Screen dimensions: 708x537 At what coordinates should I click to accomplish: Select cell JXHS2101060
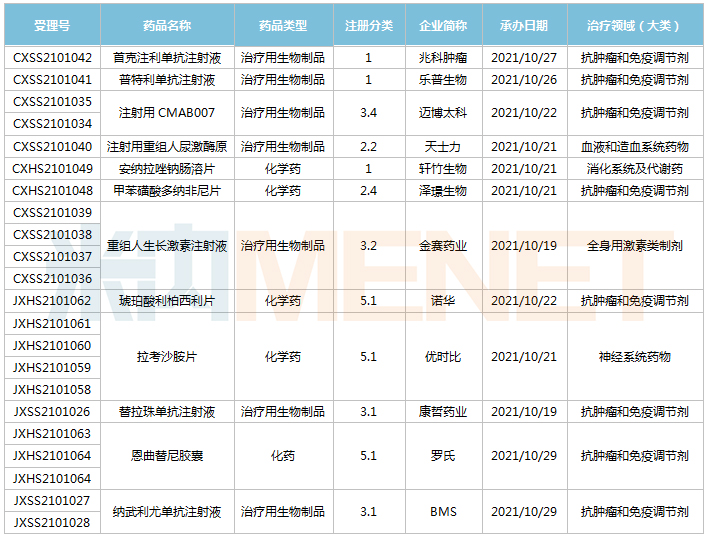52,346
